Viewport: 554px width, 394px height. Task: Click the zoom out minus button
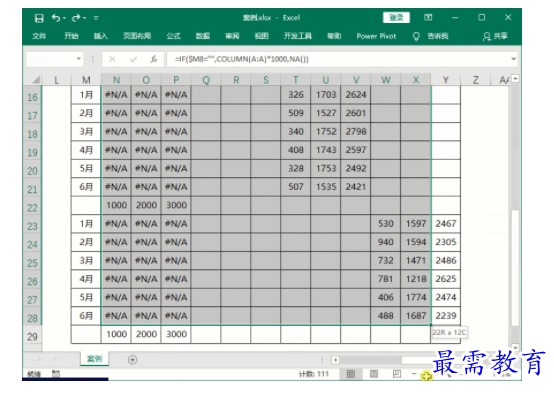pyautogui.click(x=414, y=374)
